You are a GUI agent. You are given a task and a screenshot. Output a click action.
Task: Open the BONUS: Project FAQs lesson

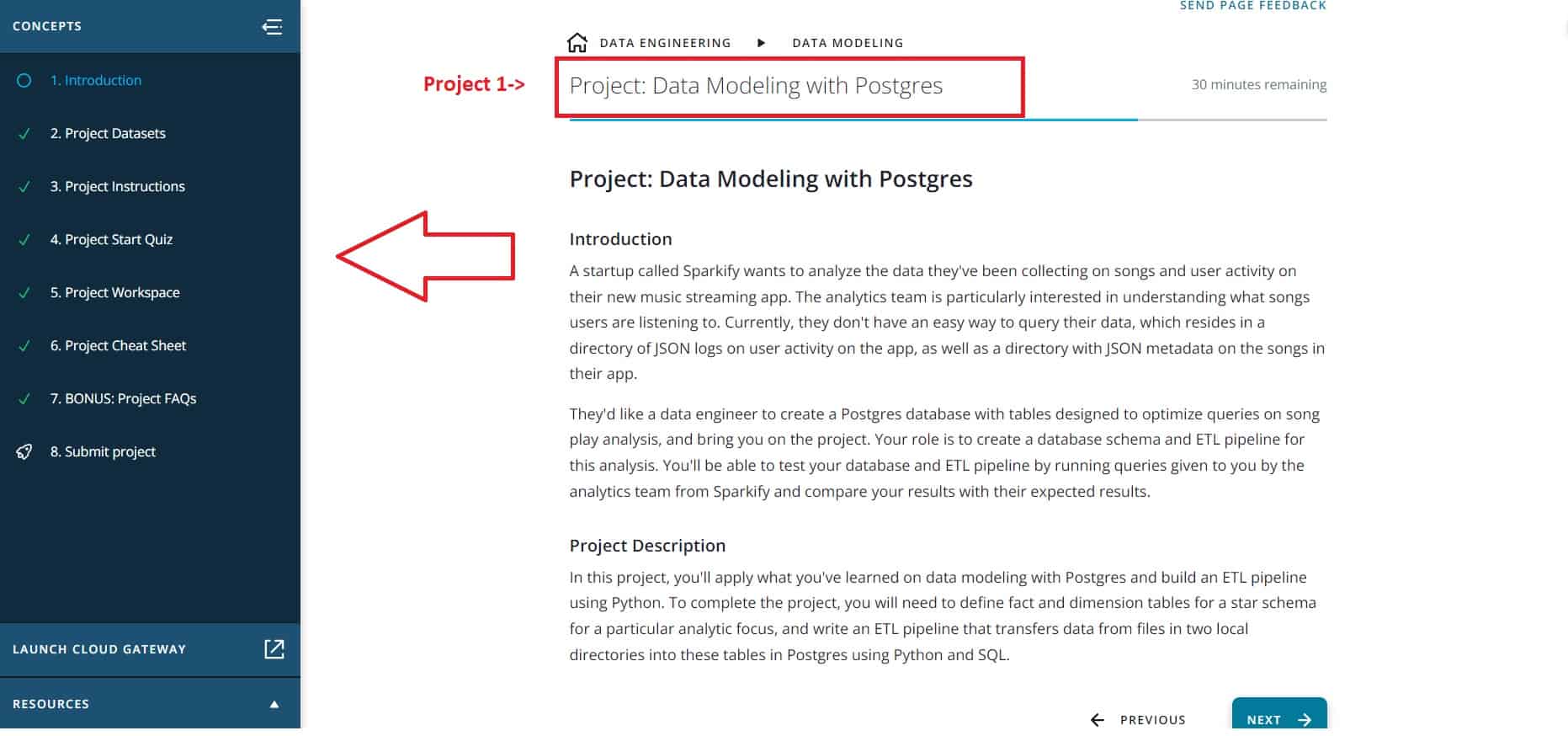[x=123, y=398]
